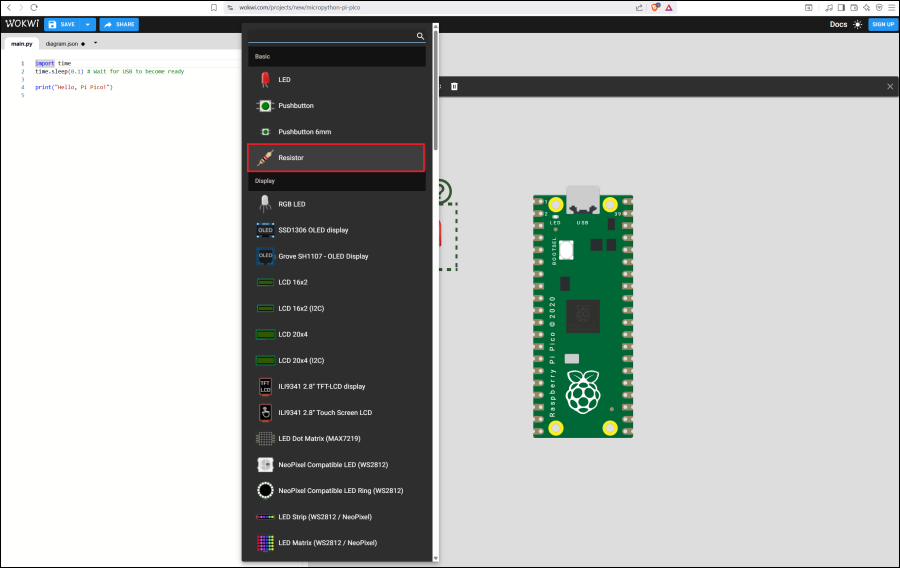Switch to the main.py tab

tap(22, 44)
